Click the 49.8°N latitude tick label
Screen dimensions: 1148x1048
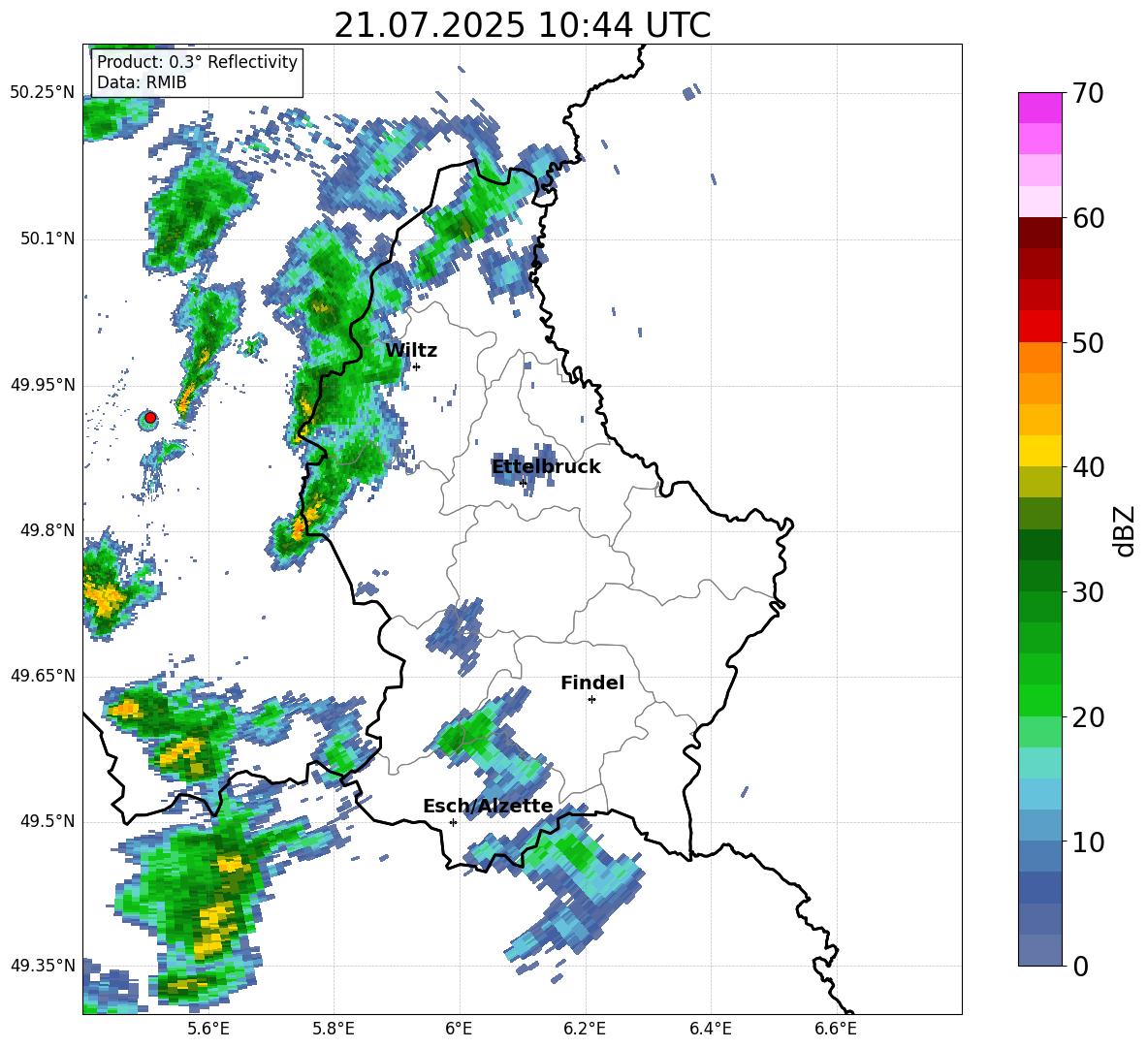(48, 530)
